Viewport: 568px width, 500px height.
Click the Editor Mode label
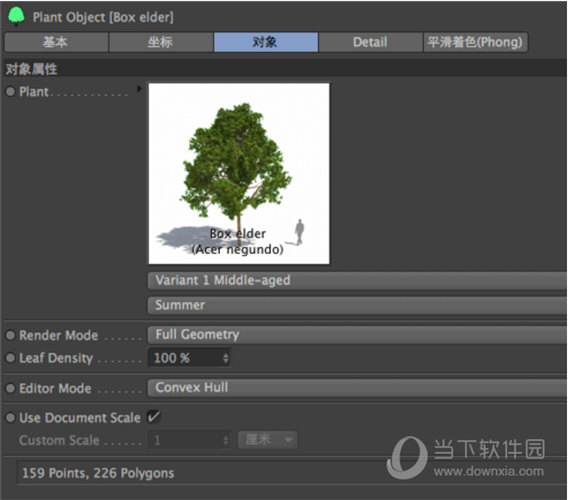pyautogui.click(x=55, y=388)
